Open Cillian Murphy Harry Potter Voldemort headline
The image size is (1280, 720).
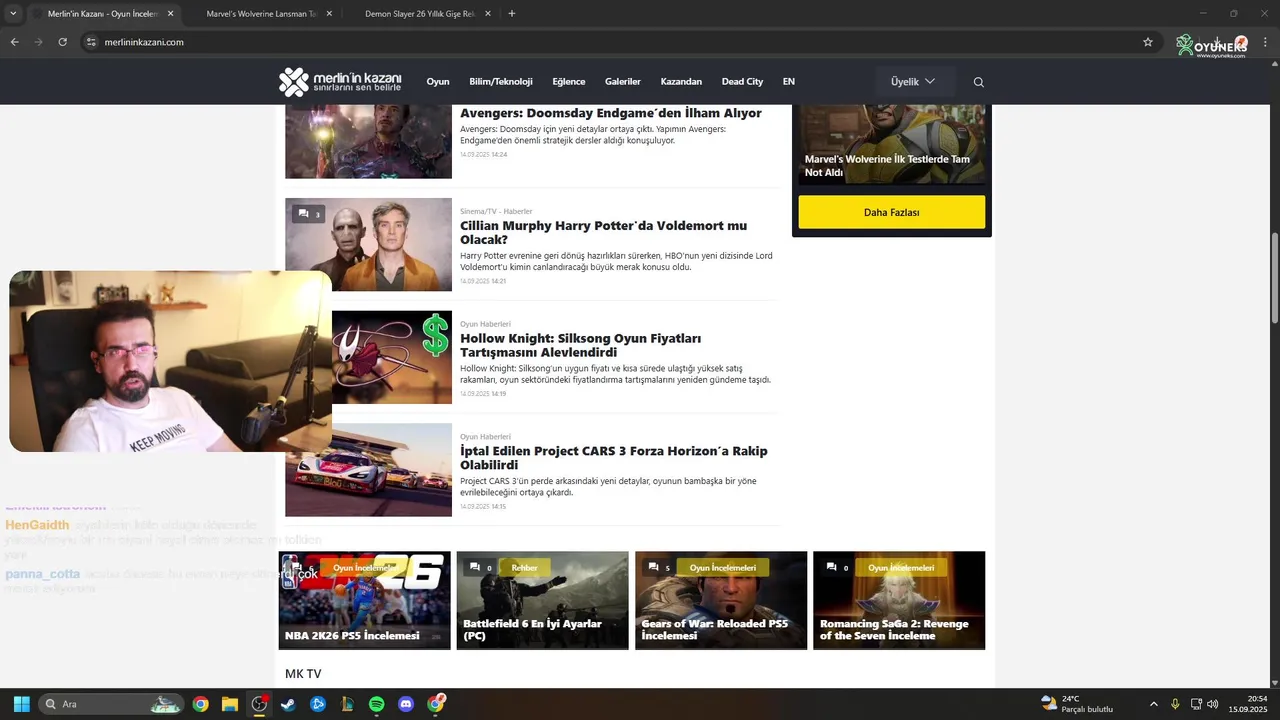tap(603, 232)
